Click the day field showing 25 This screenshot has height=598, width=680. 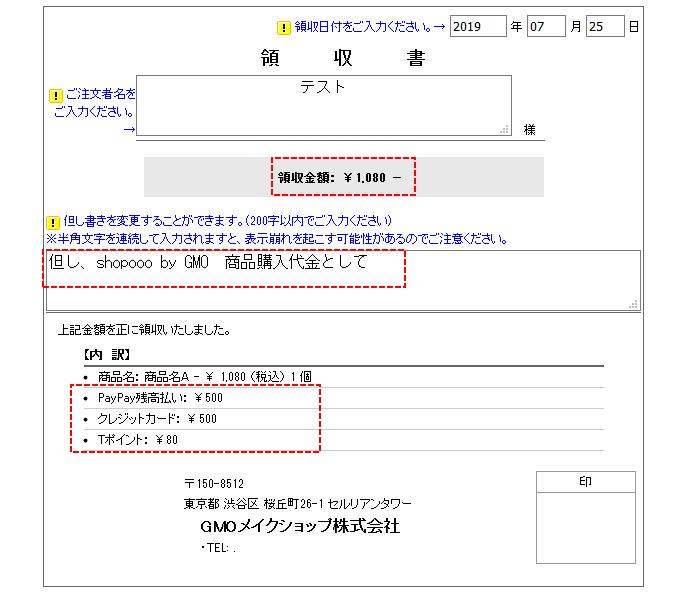point(605,27)
